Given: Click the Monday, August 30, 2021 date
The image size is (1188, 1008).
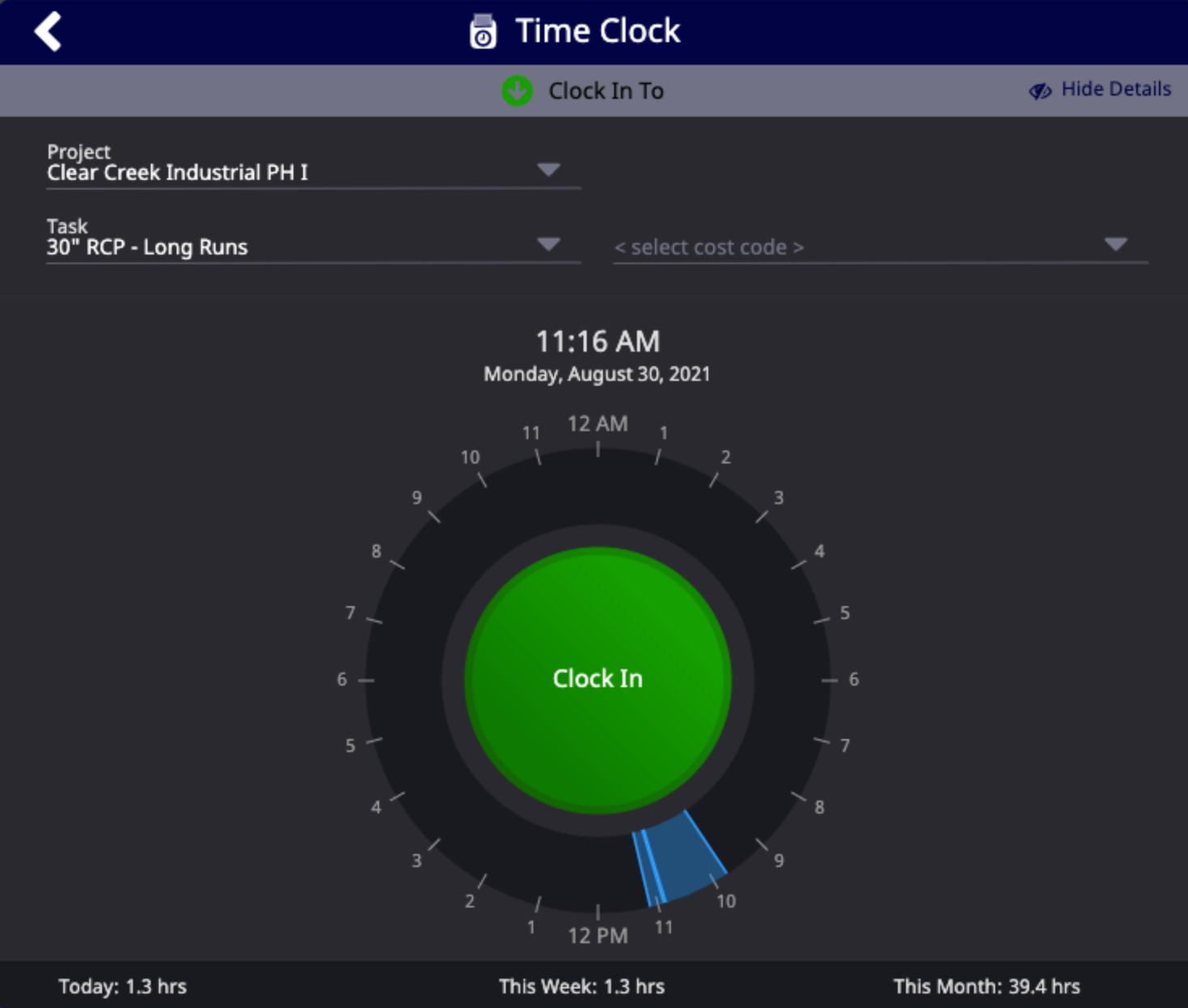Looking at the screenshot, I should 596,374.
